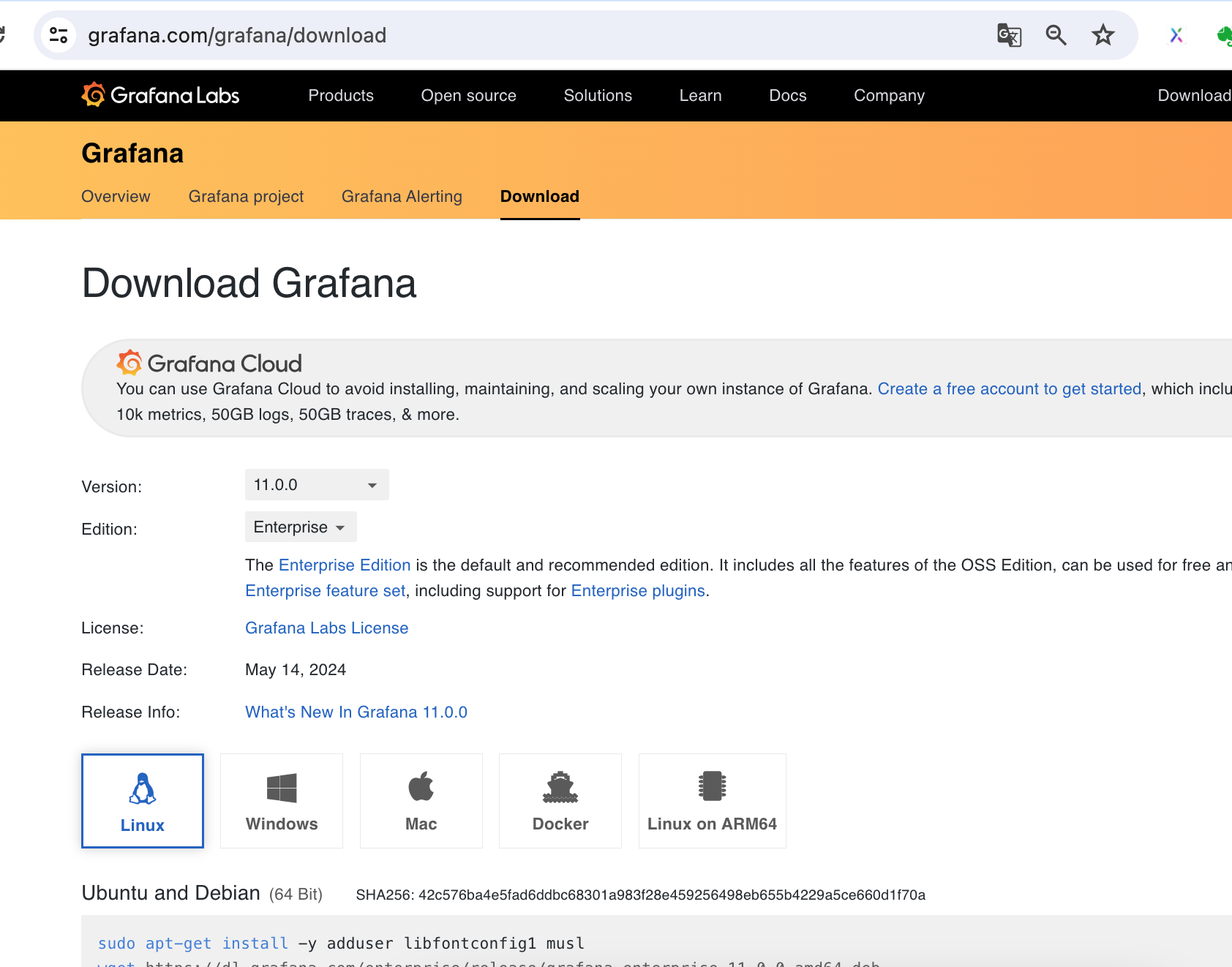This screenshot has width=1232, height=967.
Task: Switch to the Grafana Alerting tab
Action: pos(402,197)
